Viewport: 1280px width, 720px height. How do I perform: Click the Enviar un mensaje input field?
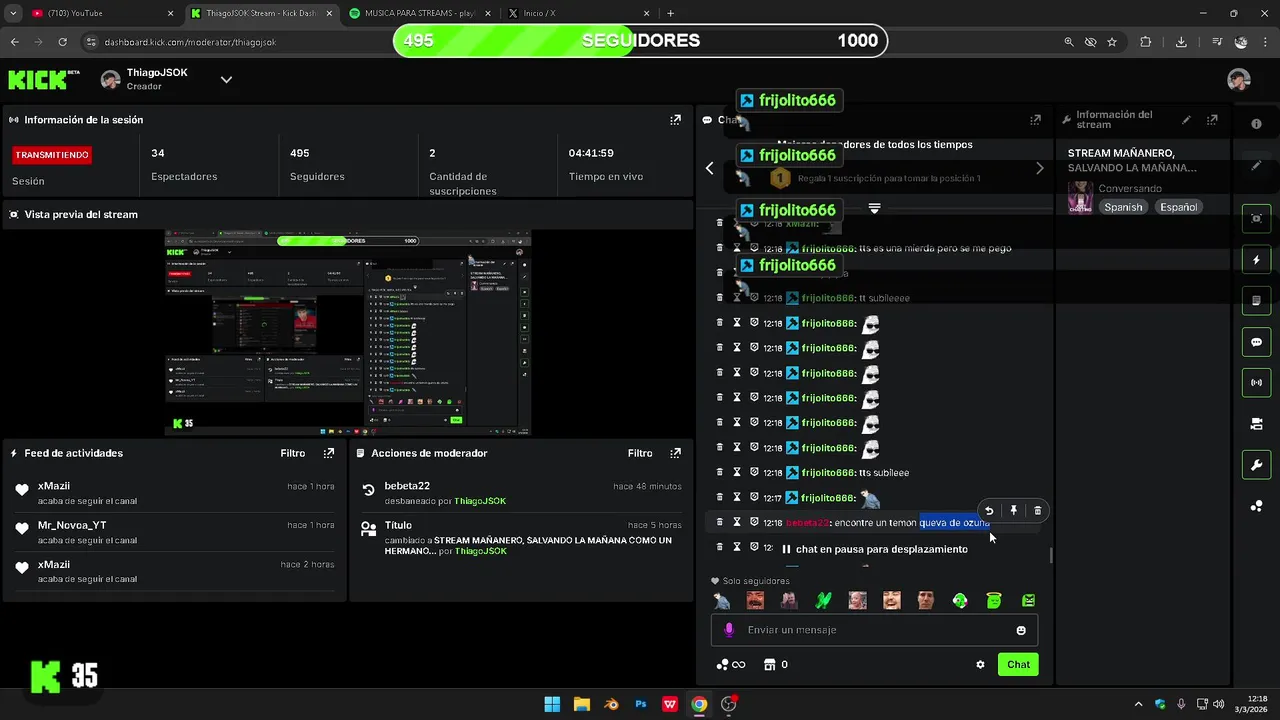click(x=875, y=630)
